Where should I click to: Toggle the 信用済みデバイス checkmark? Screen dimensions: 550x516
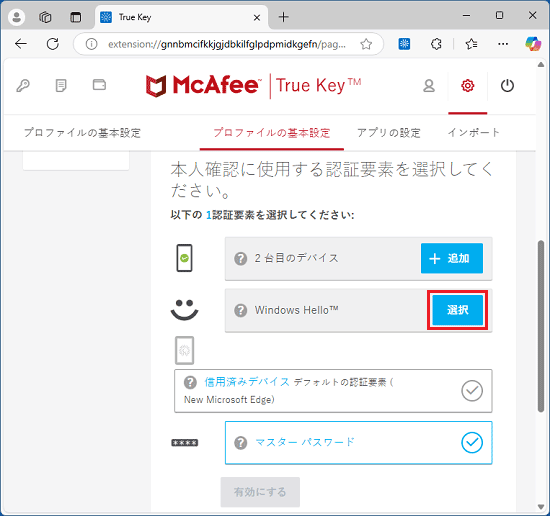[x=472, y=390]
